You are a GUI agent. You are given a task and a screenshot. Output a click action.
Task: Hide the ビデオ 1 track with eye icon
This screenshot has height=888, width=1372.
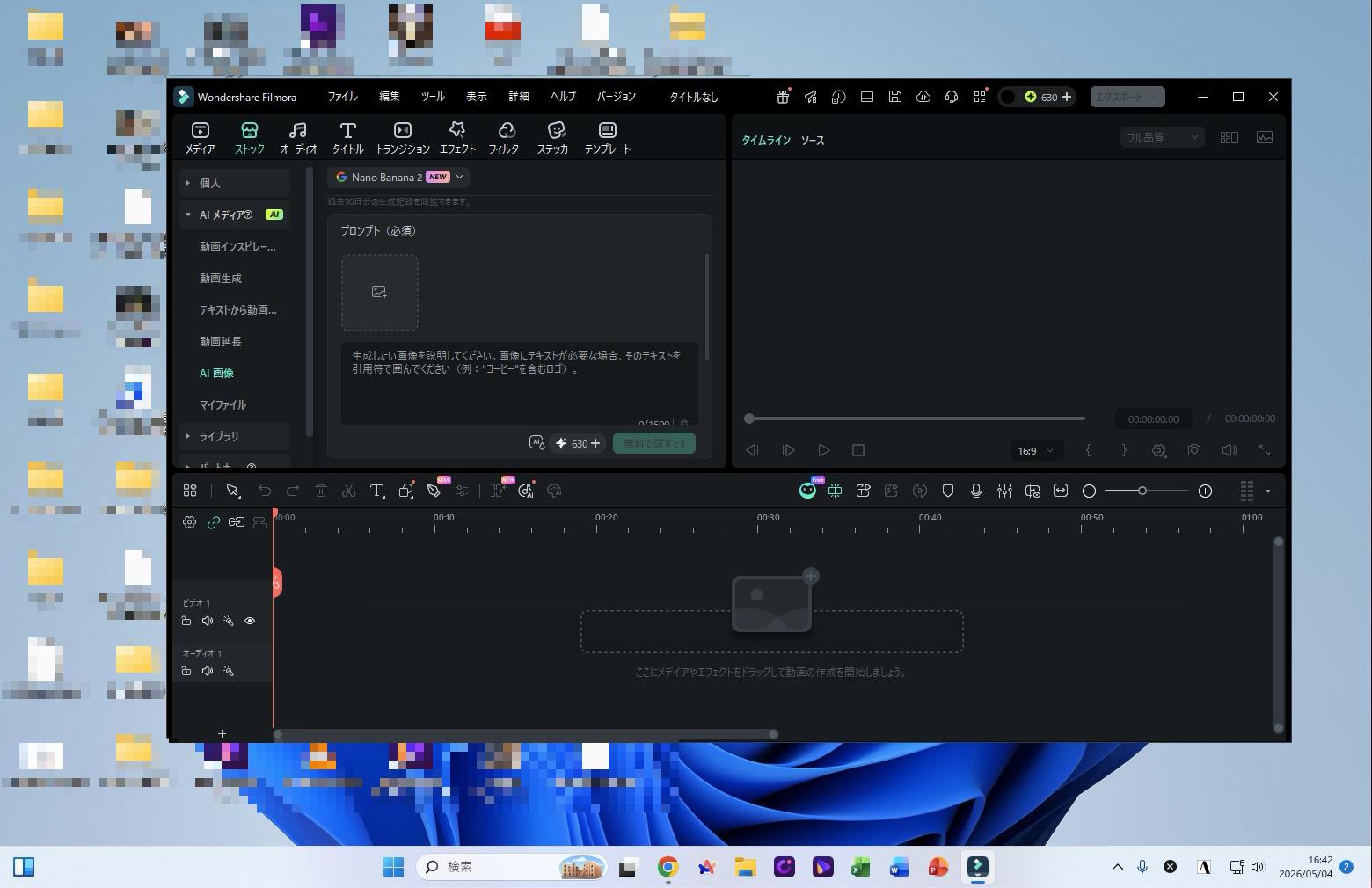pyautogui.click(x=250, y=621)
